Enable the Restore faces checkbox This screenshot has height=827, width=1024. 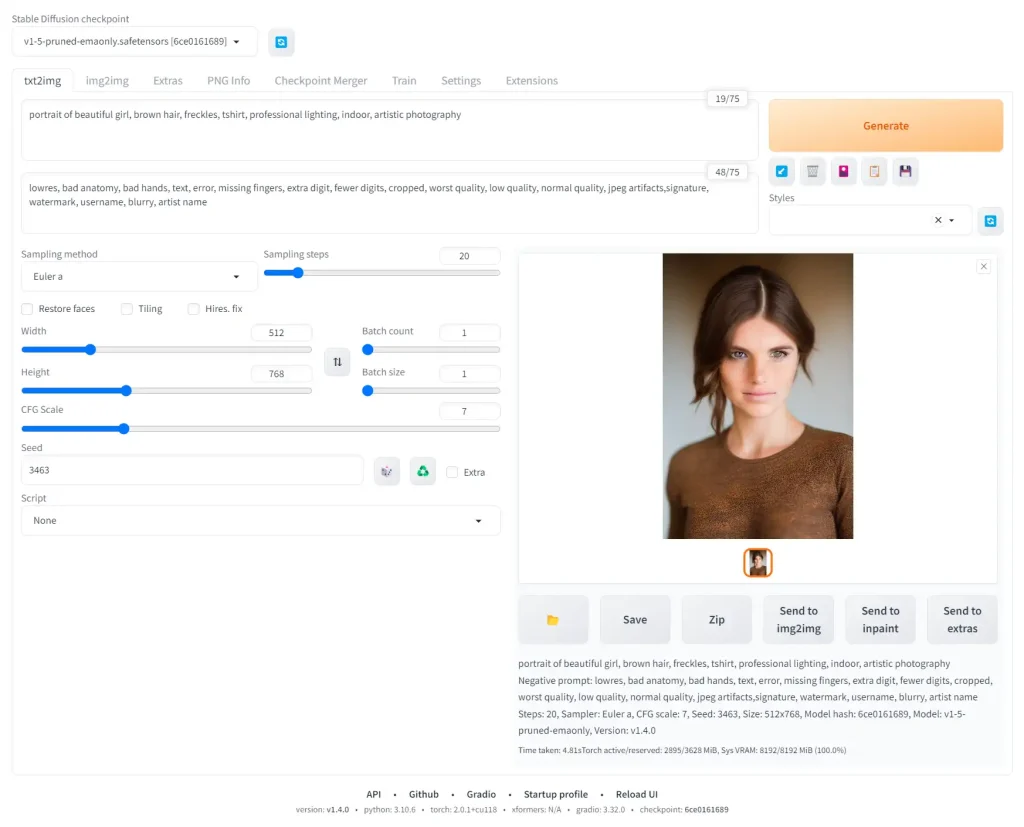[x=28, y=309]
